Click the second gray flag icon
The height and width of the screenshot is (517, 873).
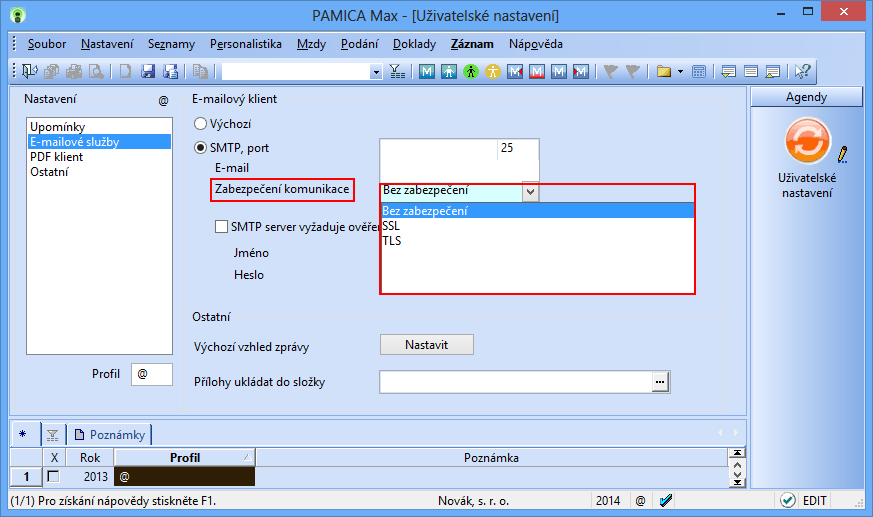[x=632, y=71]
